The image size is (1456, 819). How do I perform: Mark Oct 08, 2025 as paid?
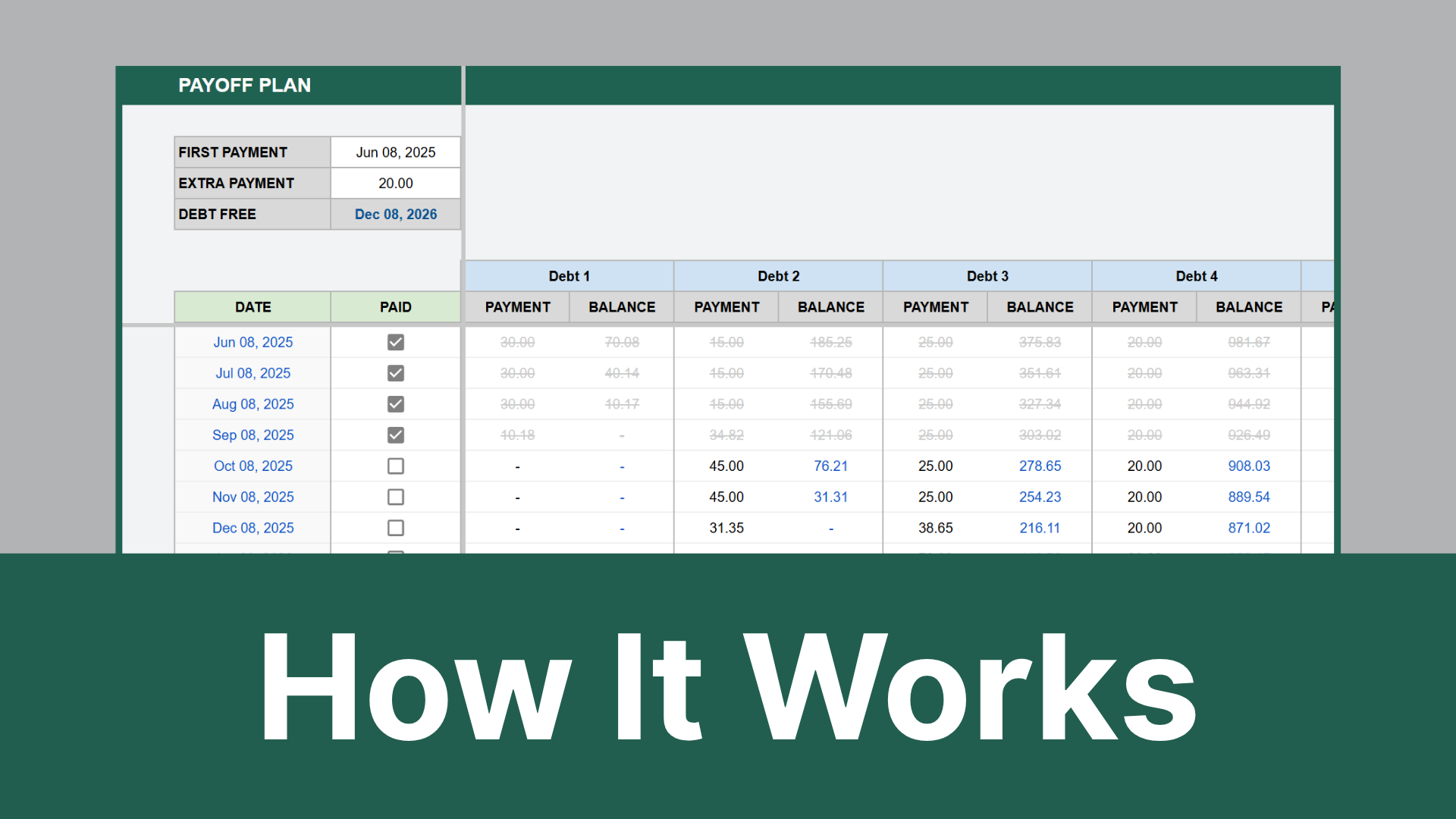[x=395, y=466]
